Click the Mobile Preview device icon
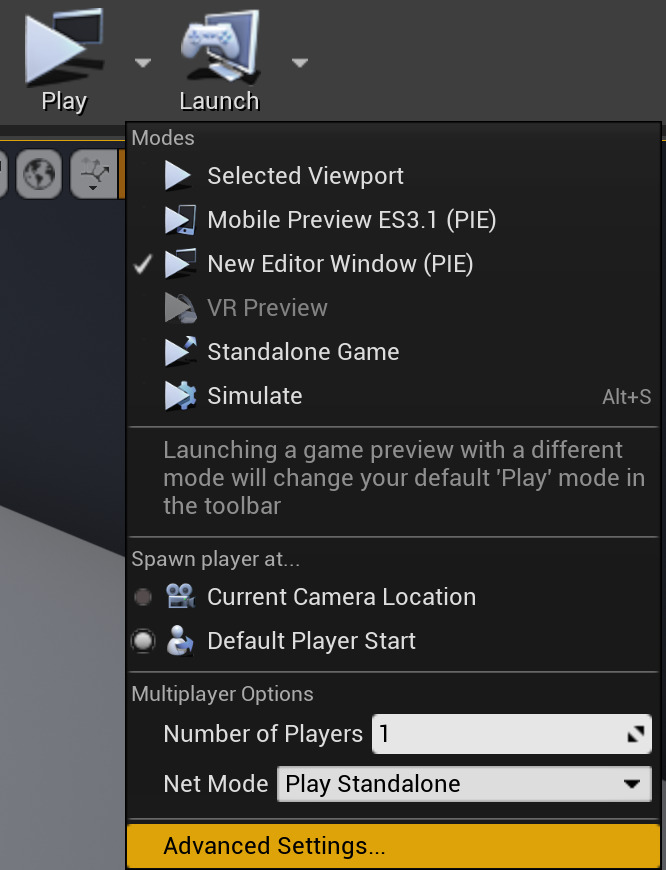 pos(180,220)
